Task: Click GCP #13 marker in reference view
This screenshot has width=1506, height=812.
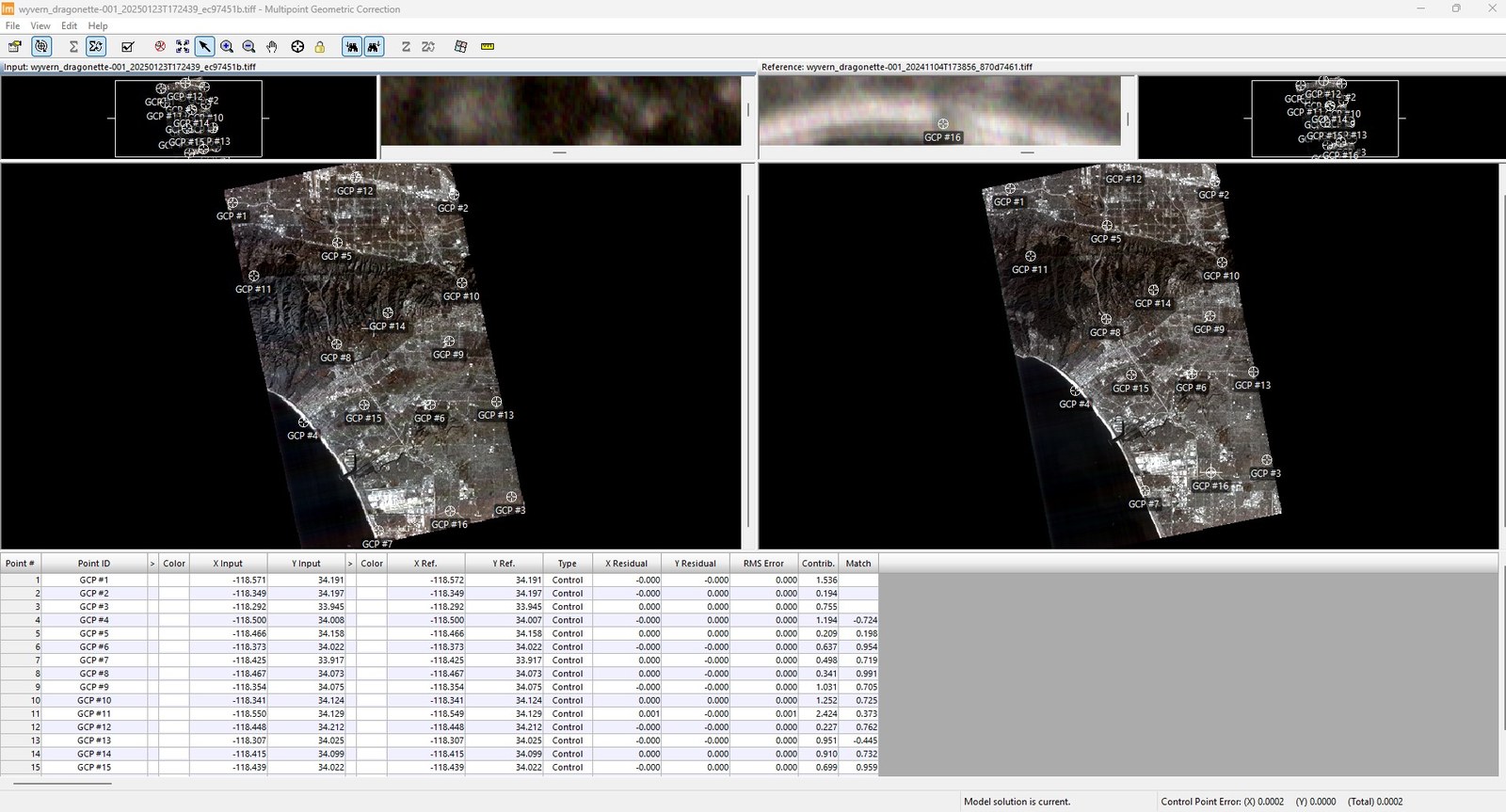Action: (1253, 373)
